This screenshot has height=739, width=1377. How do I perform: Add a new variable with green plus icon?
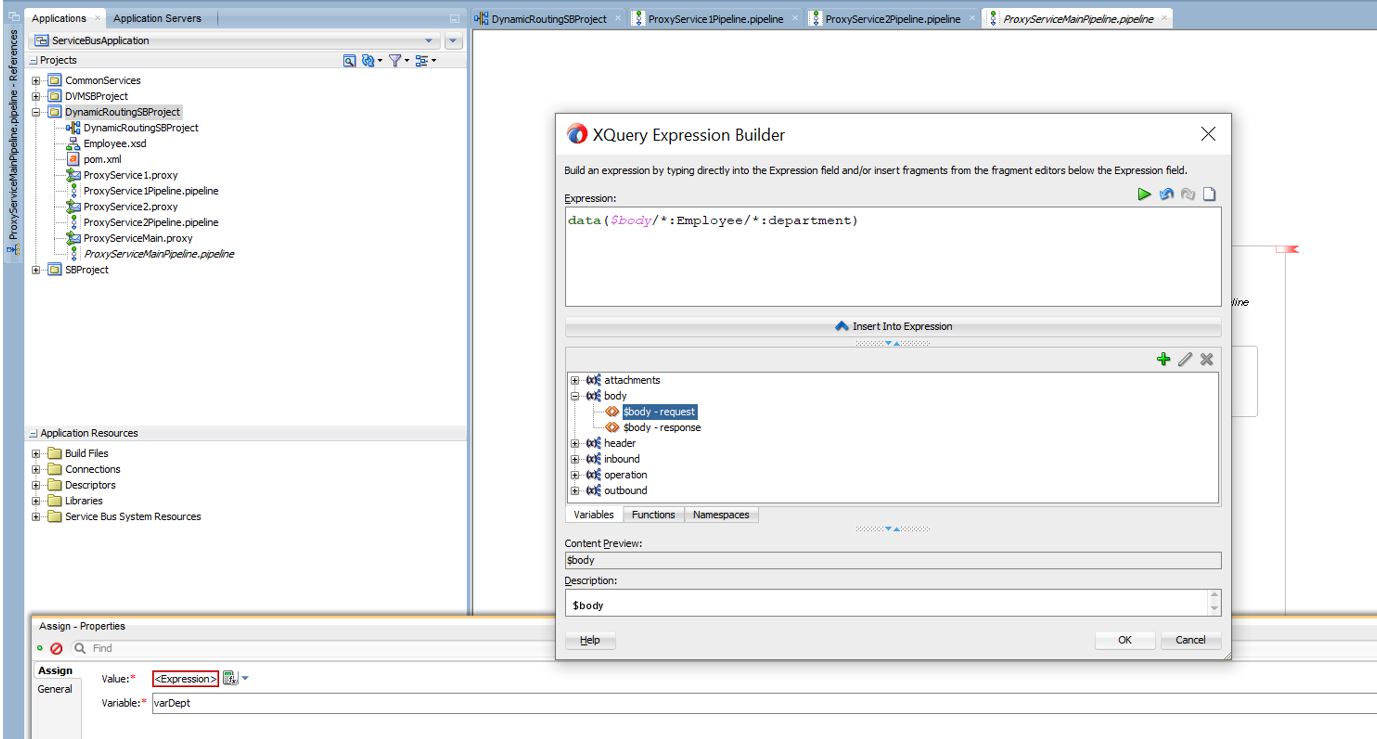point(1163,358)
